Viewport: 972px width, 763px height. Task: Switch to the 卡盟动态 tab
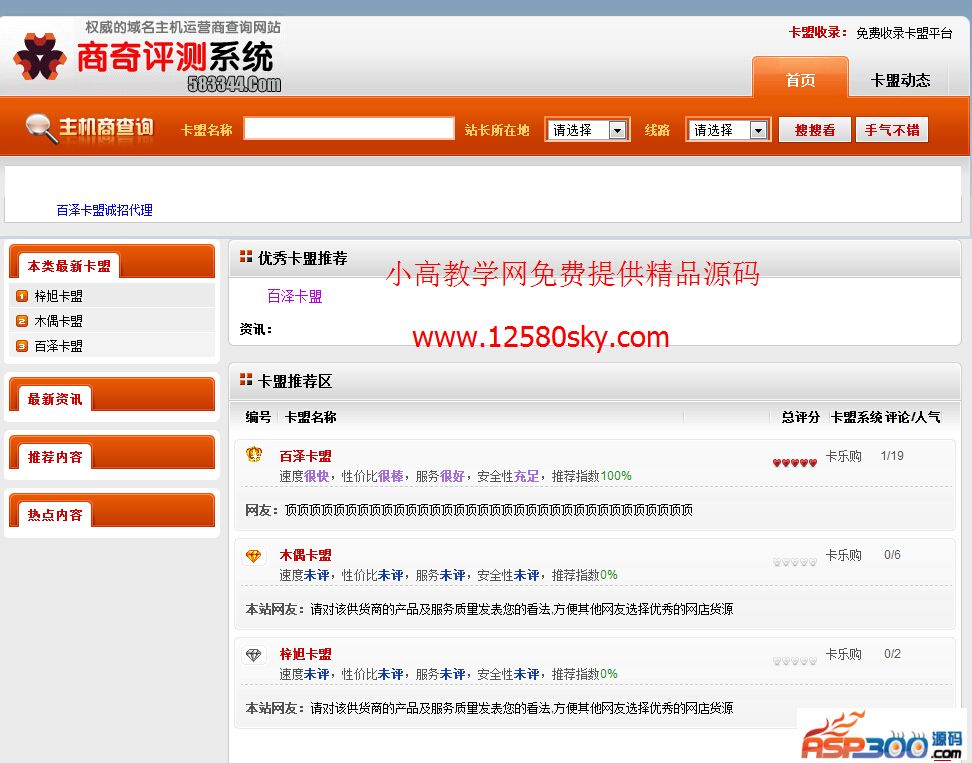pos(900,80)
